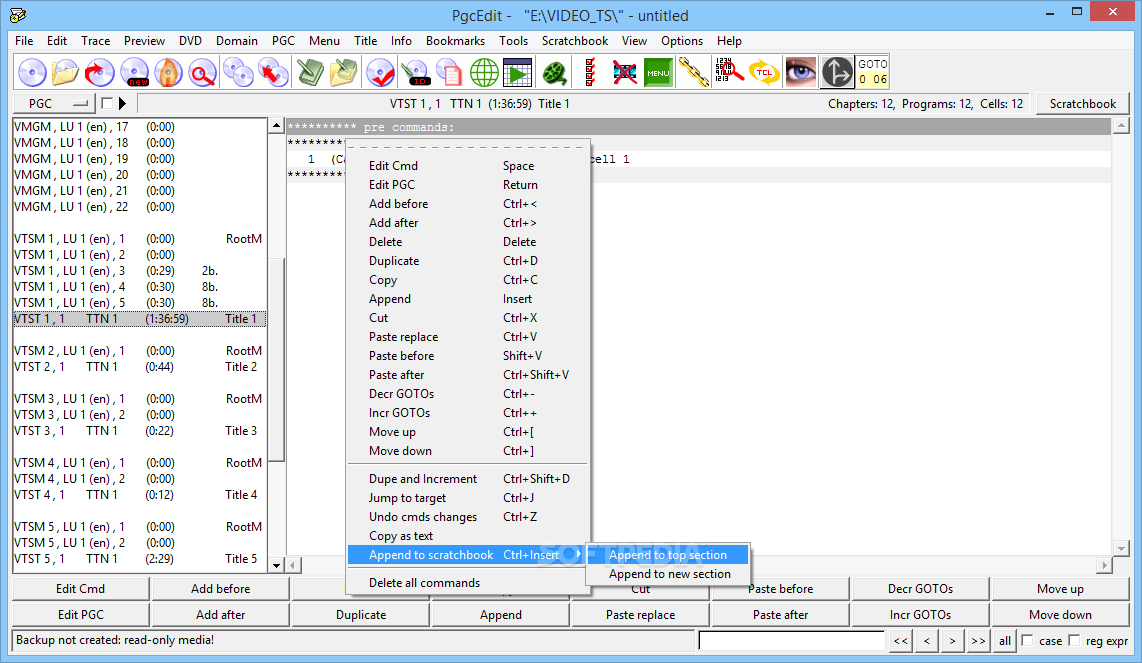Image resolution: width=1142 pixels, height=663 pixels.
Task: Click the yellow TCL arrows icon
Action: pos(764,72)
